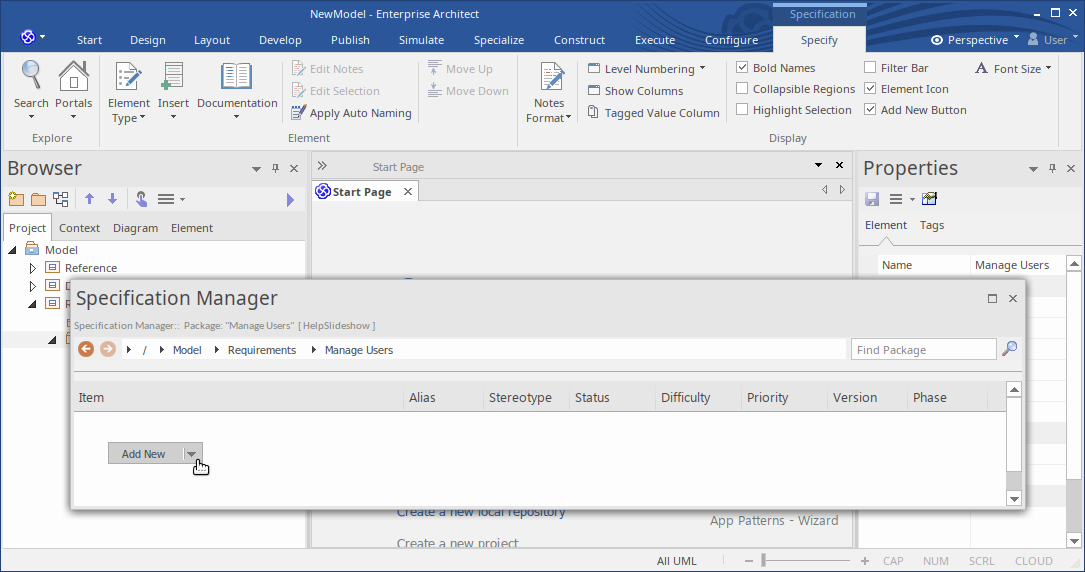Close the Start Page tab
1085x572 pixels.
click(x=408, y=192)
